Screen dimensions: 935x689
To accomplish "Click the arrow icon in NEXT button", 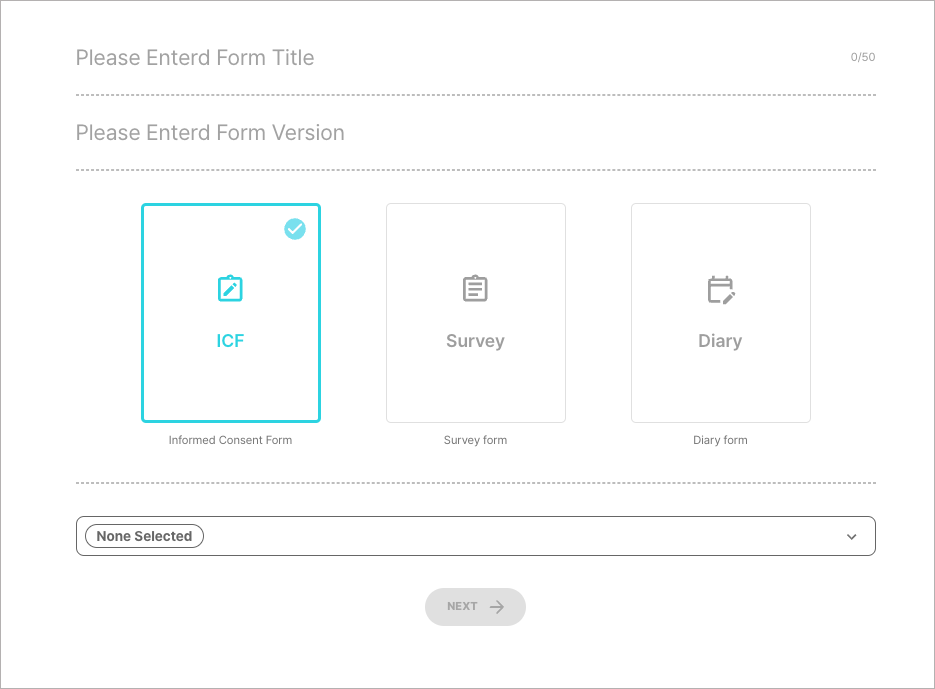I will [x=497, y=607].
